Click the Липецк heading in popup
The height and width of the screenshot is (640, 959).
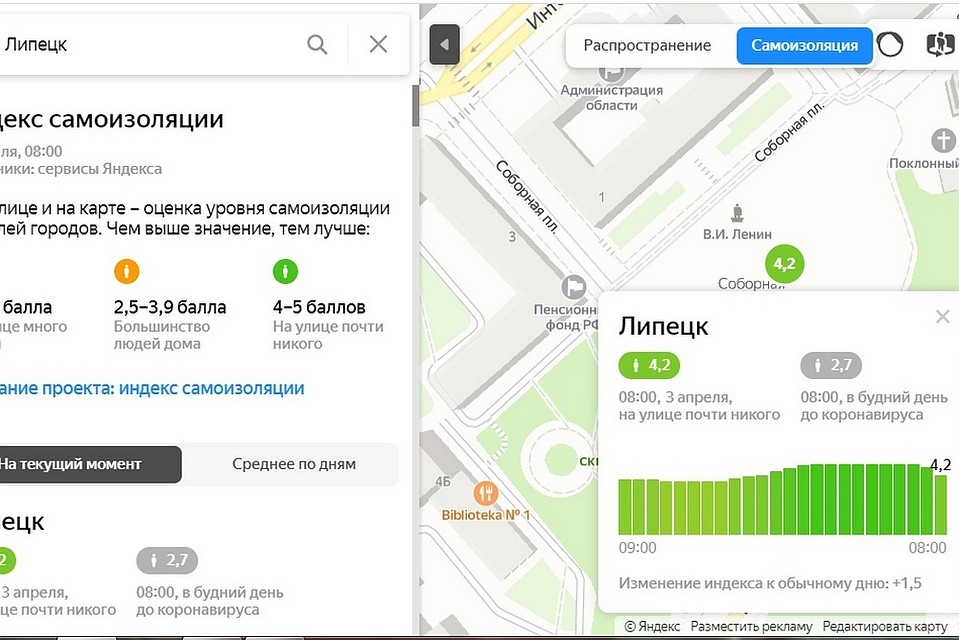click(x=663, y=326)
